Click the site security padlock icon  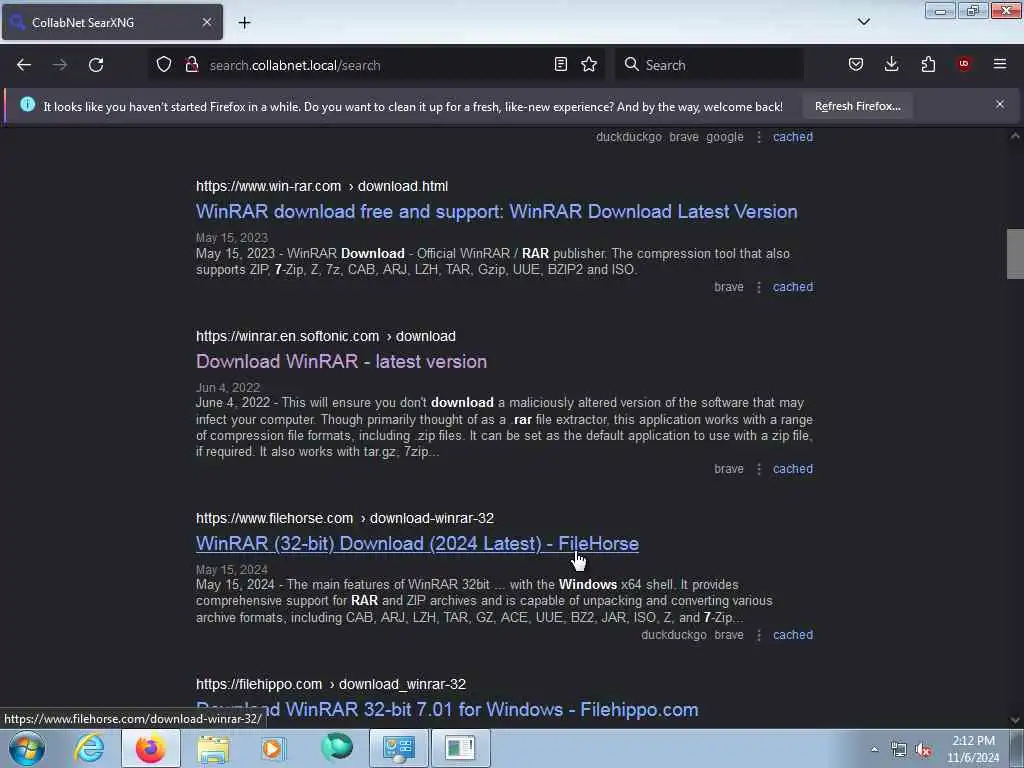[x=191, y=64]
